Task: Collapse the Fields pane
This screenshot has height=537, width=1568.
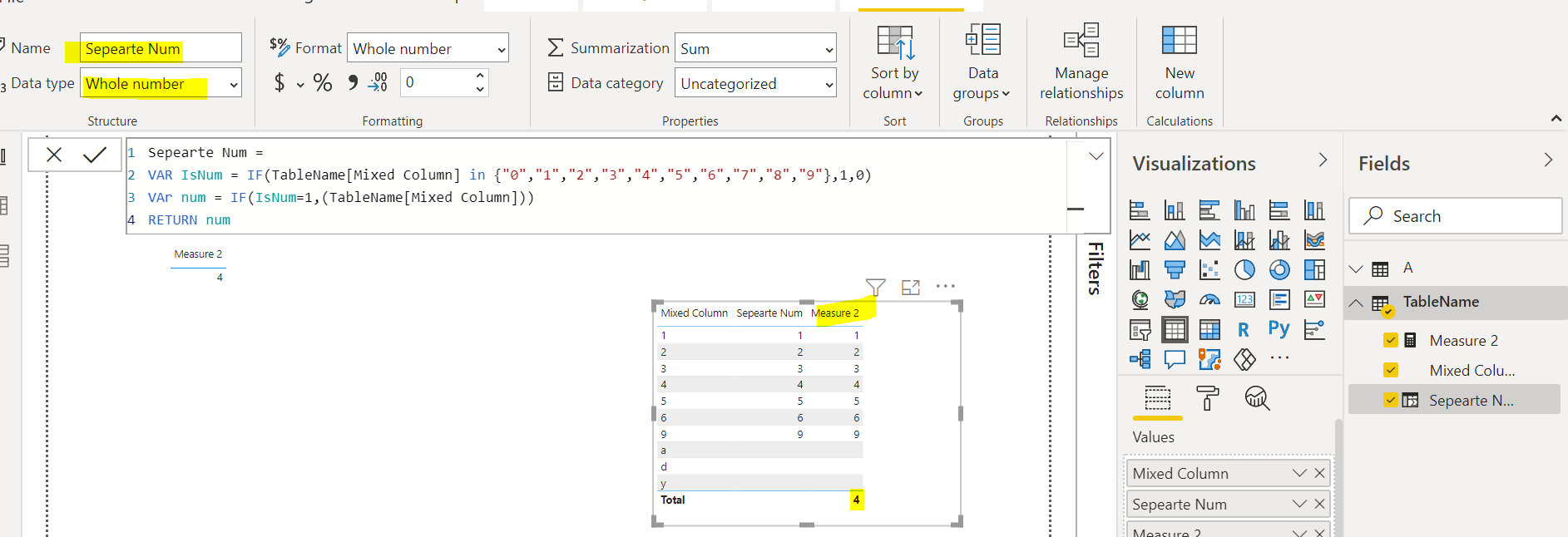Action: coord(1548,160)
